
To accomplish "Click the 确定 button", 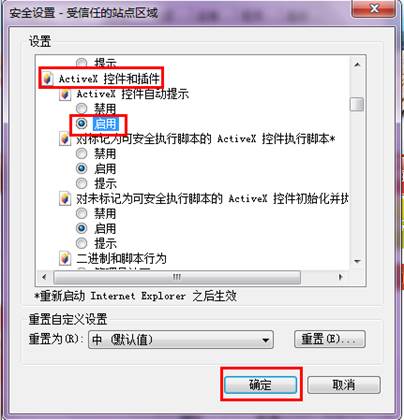I will coord(261,385).
